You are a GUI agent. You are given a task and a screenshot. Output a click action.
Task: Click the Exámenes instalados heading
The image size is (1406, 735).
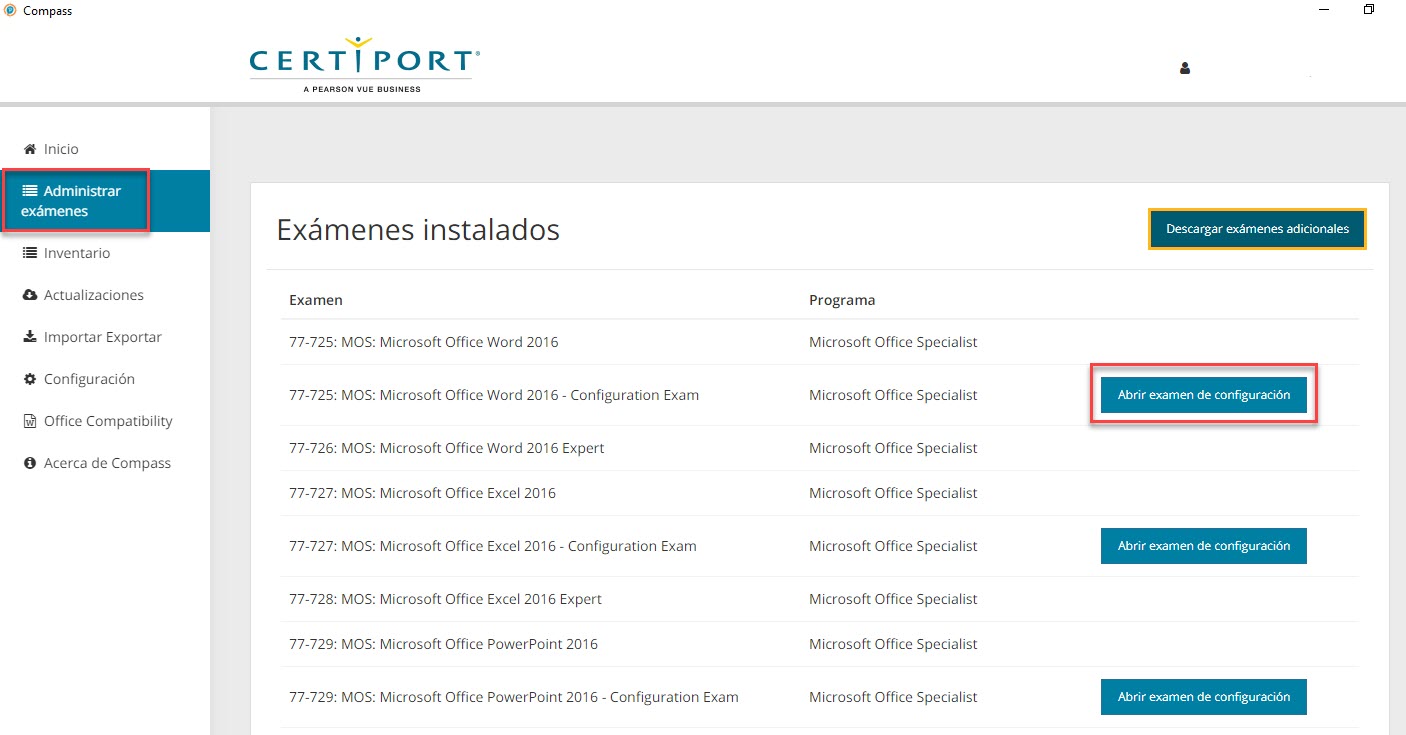(418, 230)
